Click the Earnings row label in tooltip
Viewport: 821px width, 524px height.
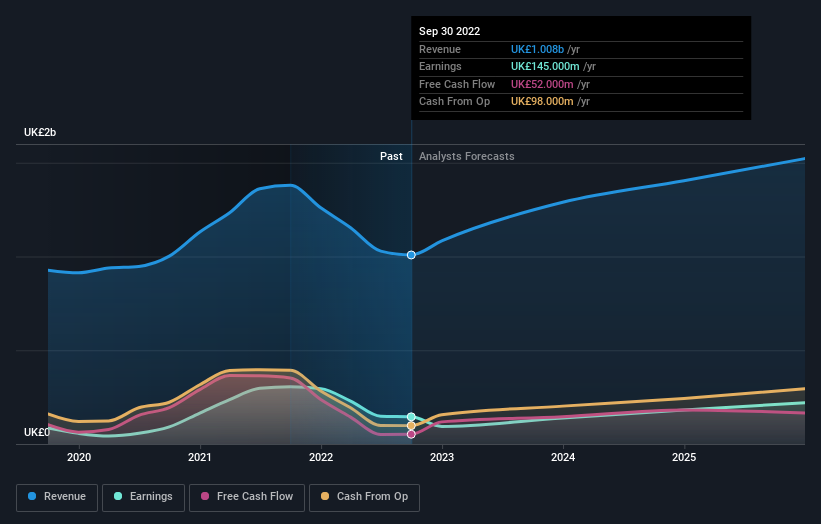[x=440, y=66]
